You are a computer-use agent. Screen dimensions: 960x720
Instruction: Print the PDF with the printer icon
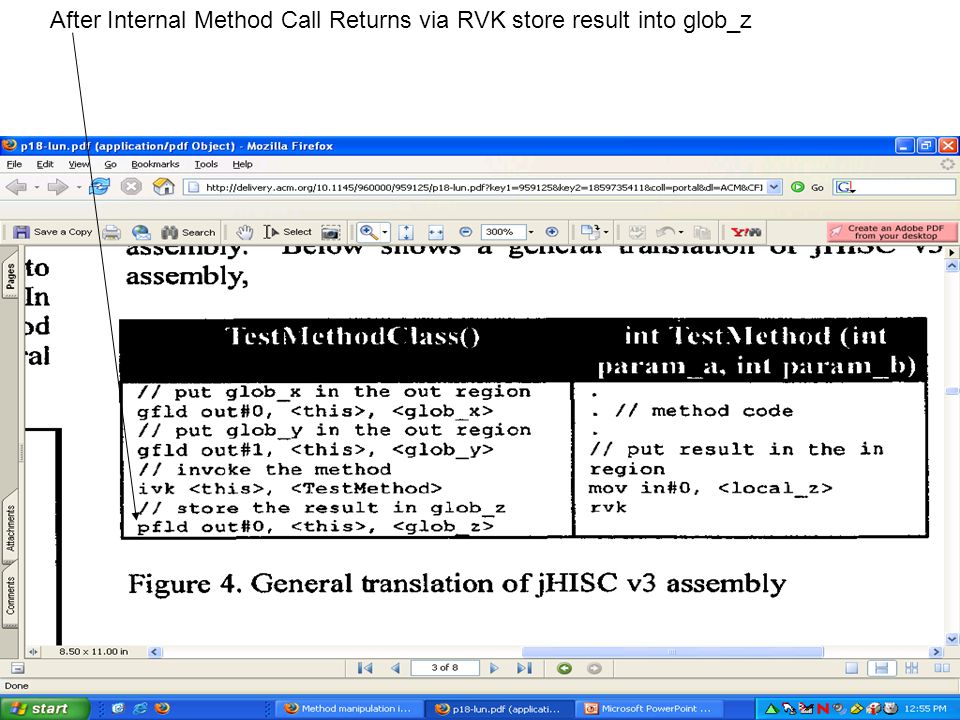111,232
